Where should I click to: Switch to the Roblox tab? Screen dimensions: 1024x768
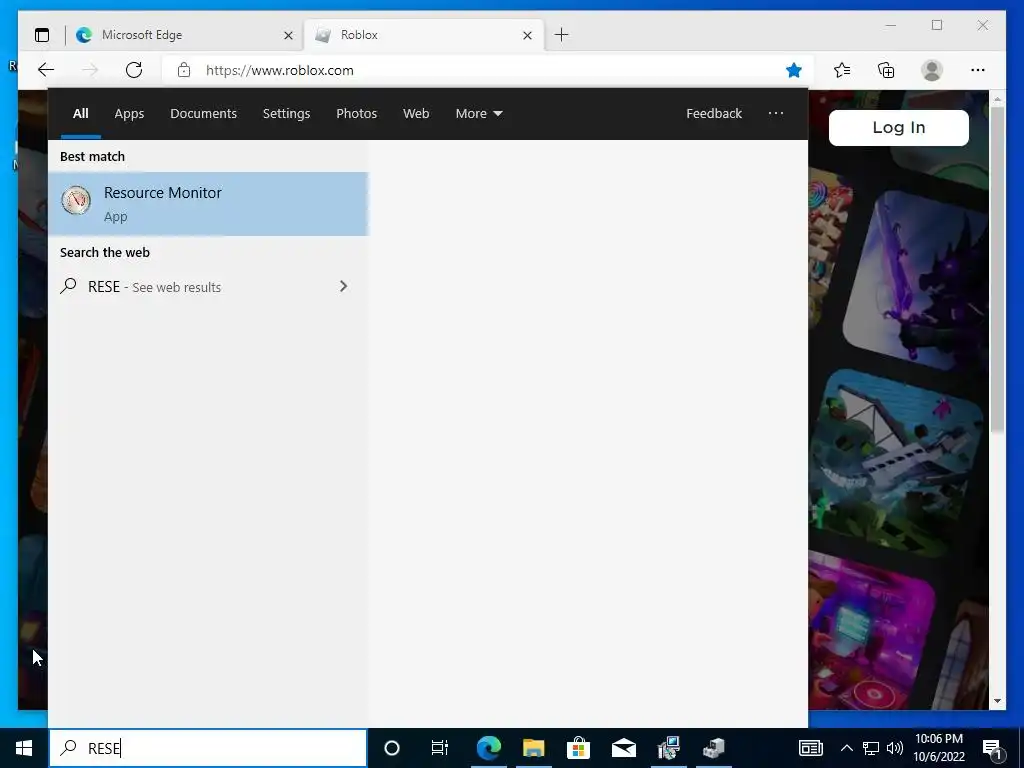[x=422, y=35]
